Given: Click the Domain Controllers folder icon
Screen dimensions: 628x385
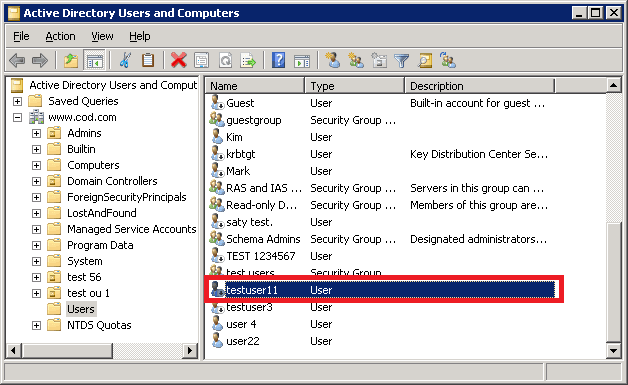Looking at the screenshot, I should (54, 181).
